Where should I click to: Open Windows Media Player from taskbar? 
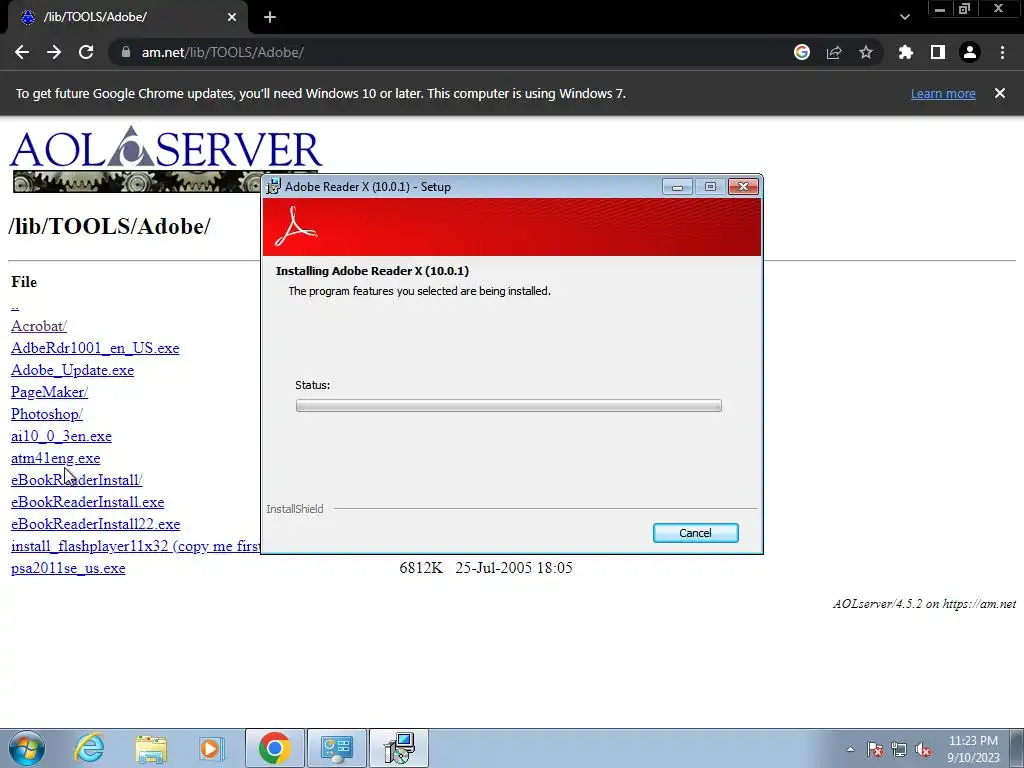[211, 748]
